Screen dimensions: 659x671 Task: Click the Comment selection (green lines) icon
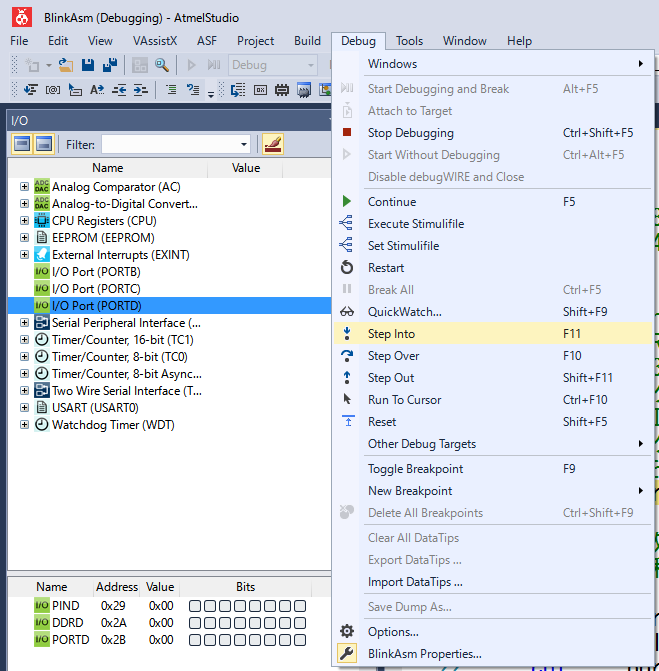(171, 90)
